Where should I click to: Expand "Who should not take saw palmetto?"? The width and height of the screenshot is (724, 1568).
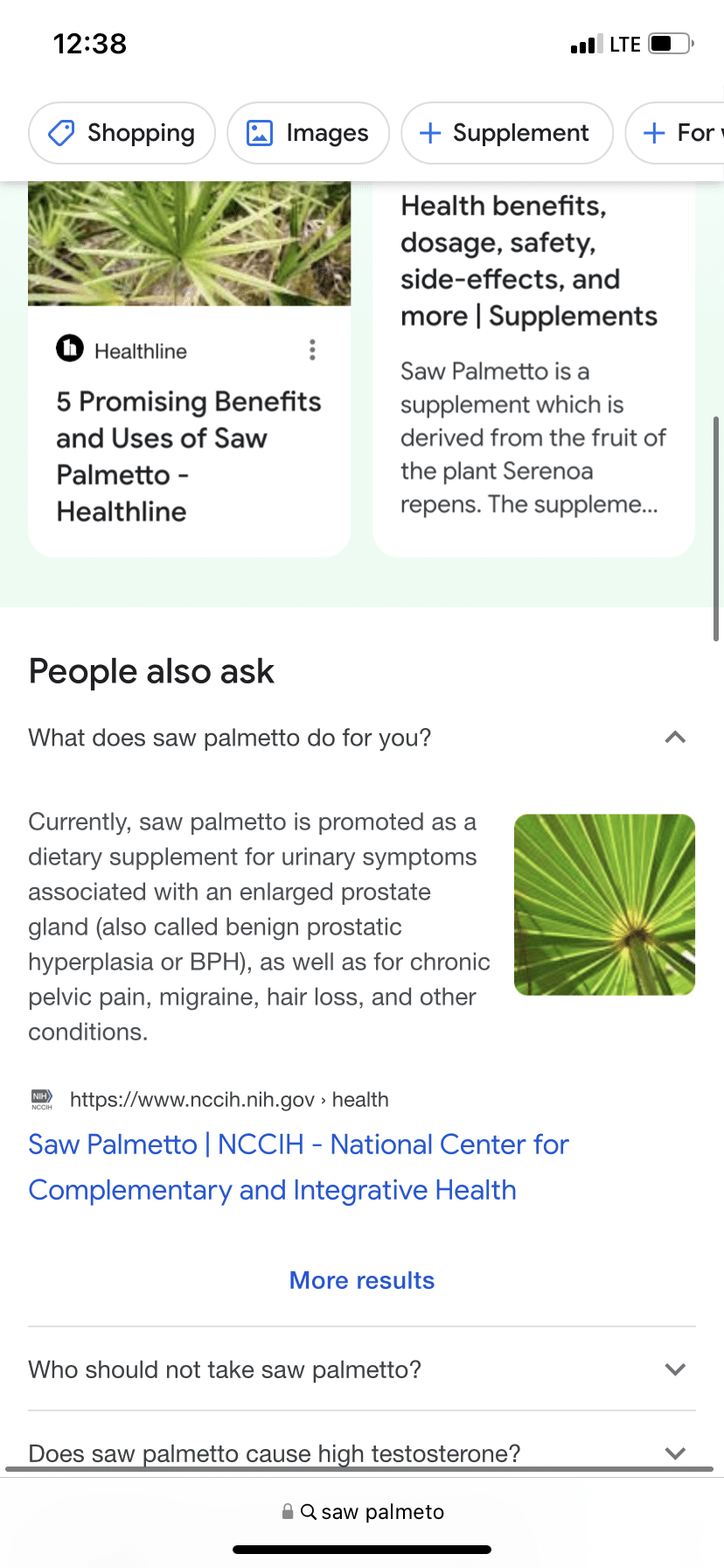674,1369
